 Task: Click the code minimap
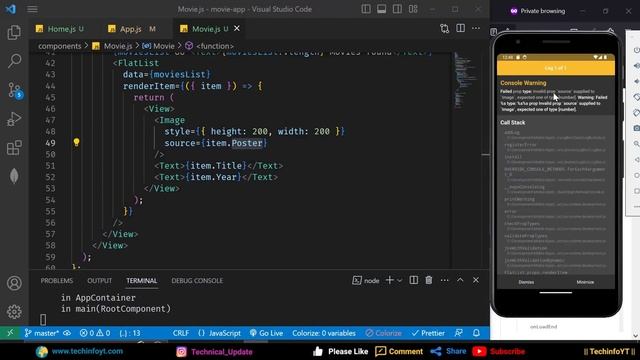tap(465, 80)
